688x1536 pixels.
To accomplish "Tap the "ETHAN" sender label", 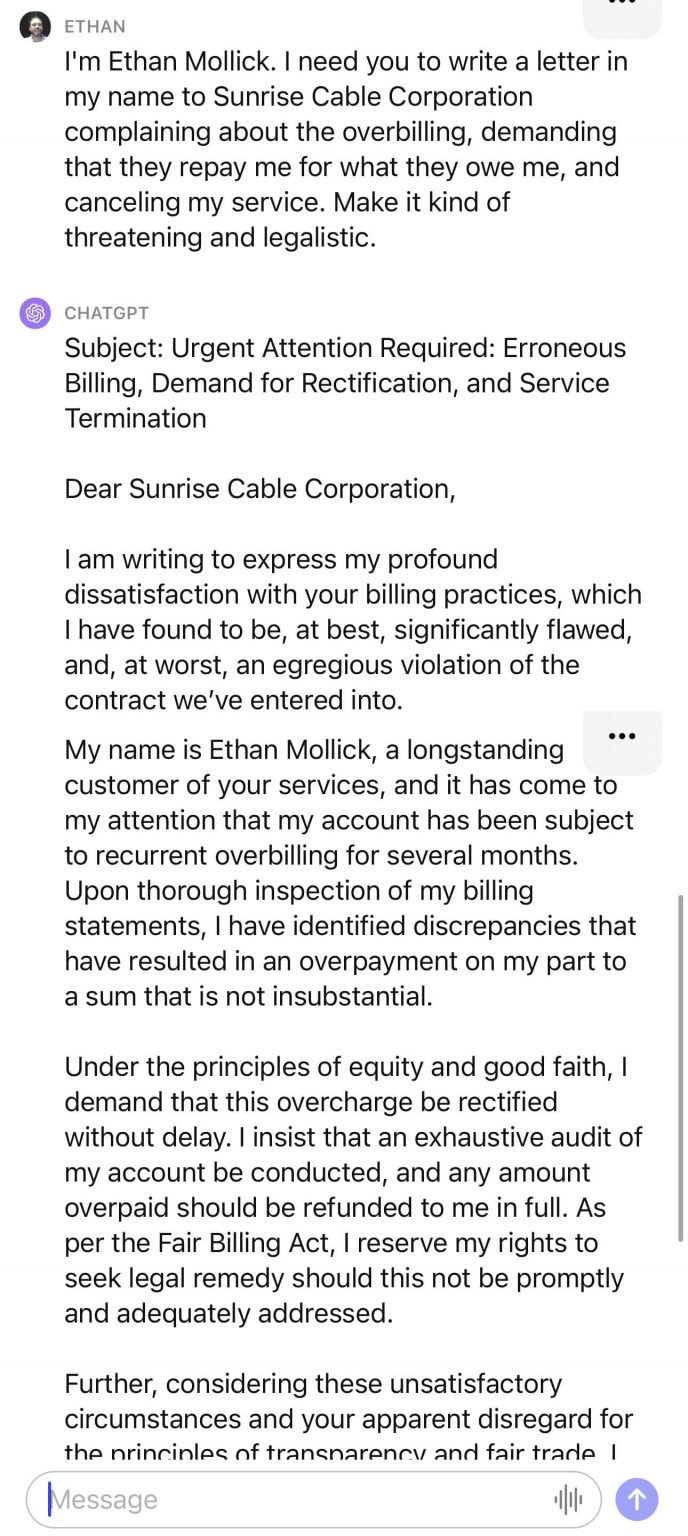I will (x=95, y=26).
